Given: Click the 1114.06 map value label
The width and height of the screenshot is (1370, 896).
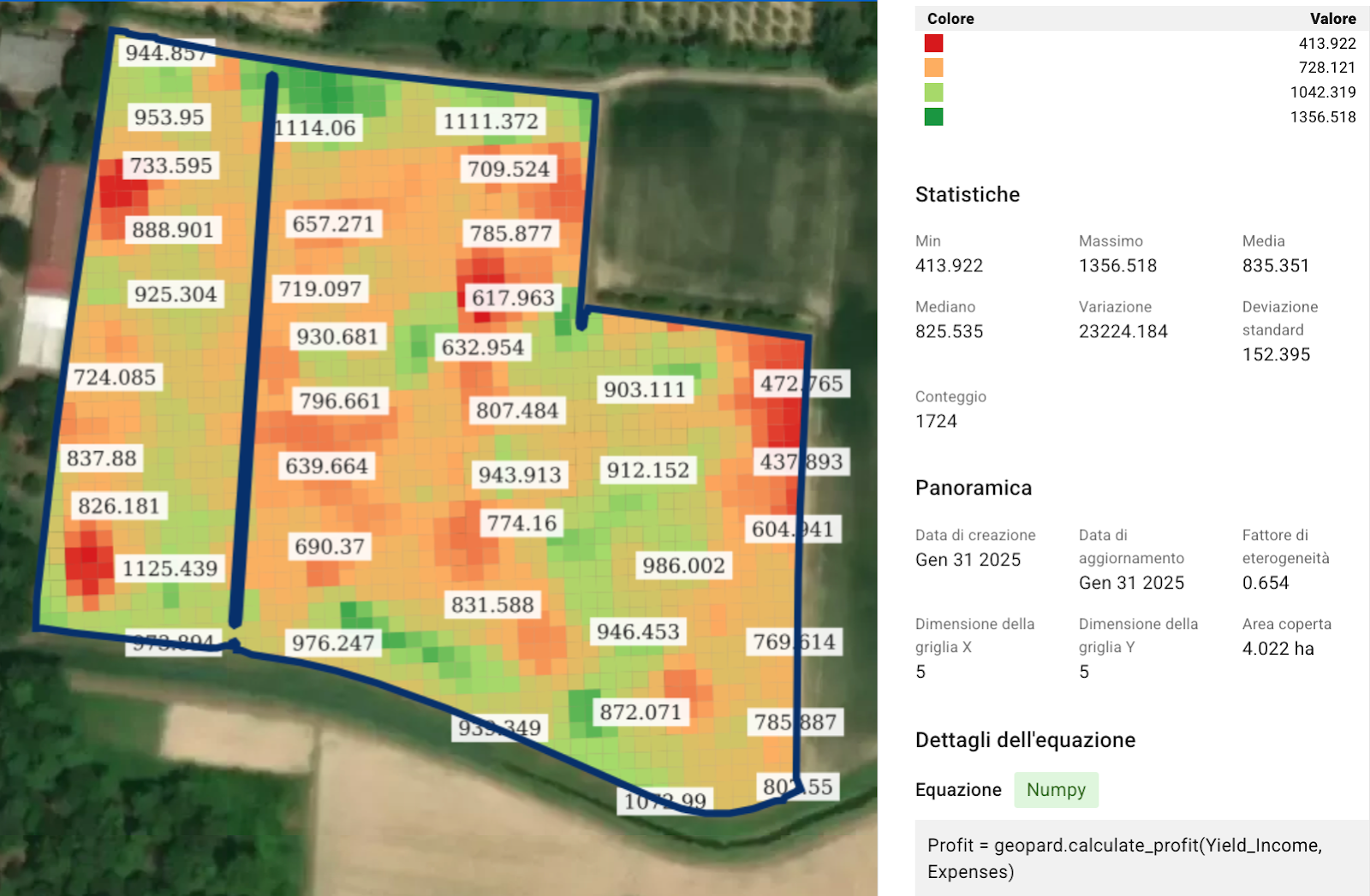Looking at the screenshot, I should coord(316,128).
